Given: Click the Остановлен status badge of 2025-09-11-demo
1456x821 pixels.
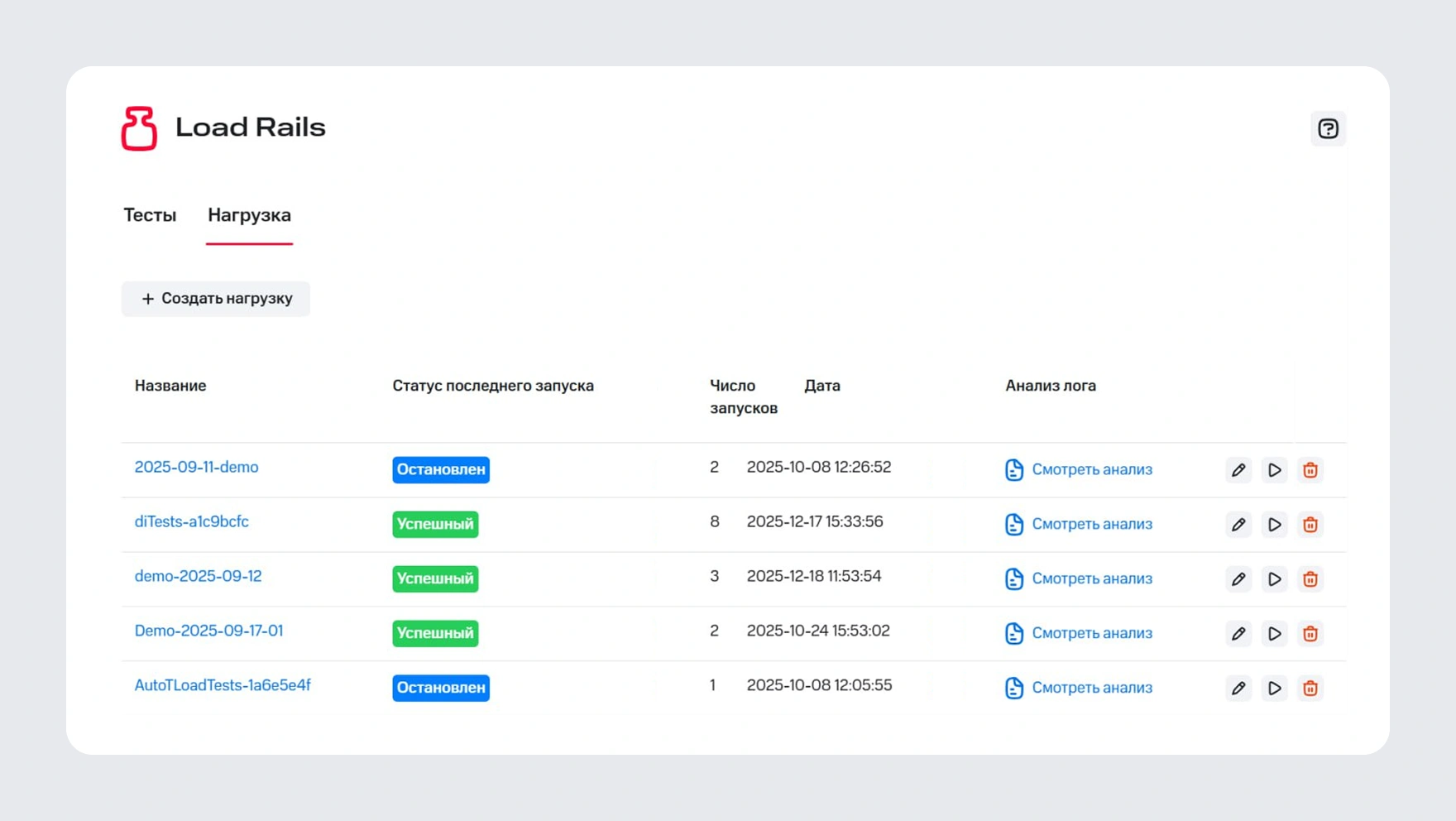Looking at the screenshot, I should click(440, 470).
